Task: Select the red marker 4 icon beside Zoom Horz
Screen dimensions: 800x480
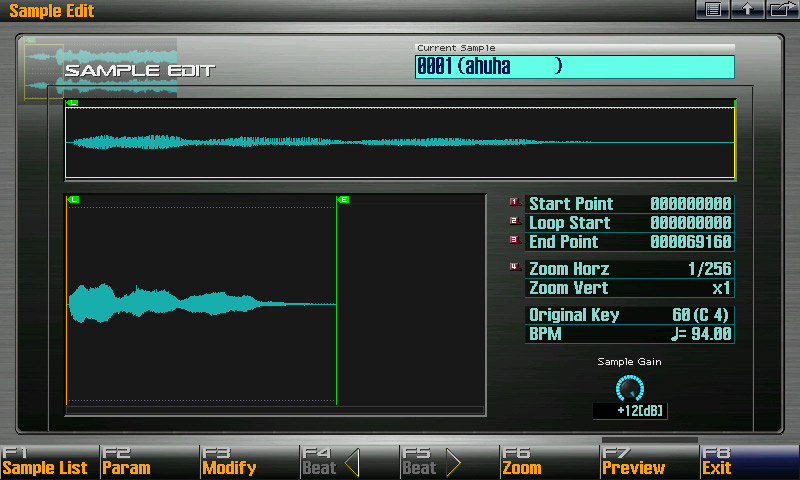Action: (x=515, y=267)
